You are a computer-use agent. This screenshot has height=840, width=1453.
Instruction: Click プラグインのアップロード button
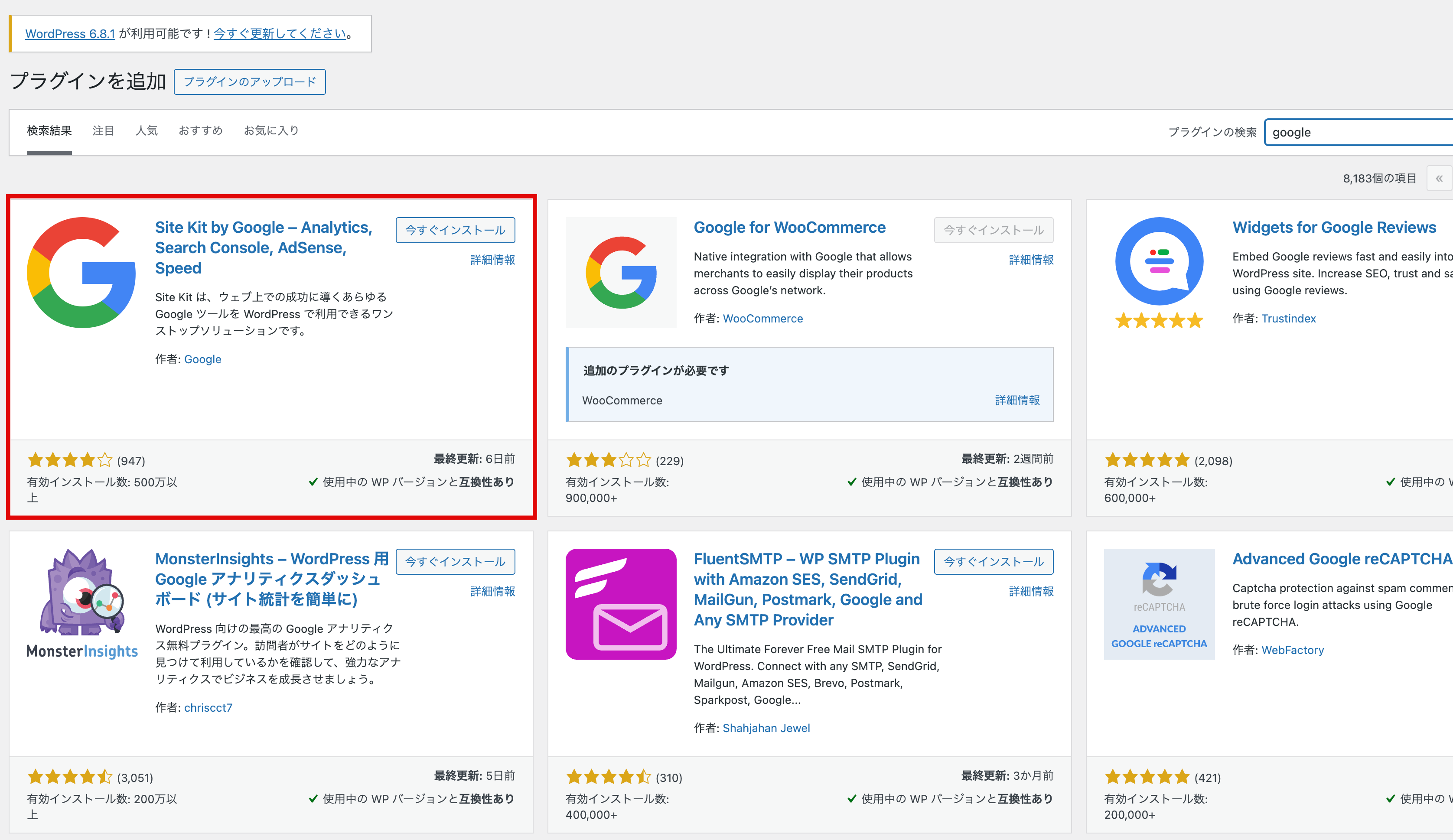click(250, 82)
